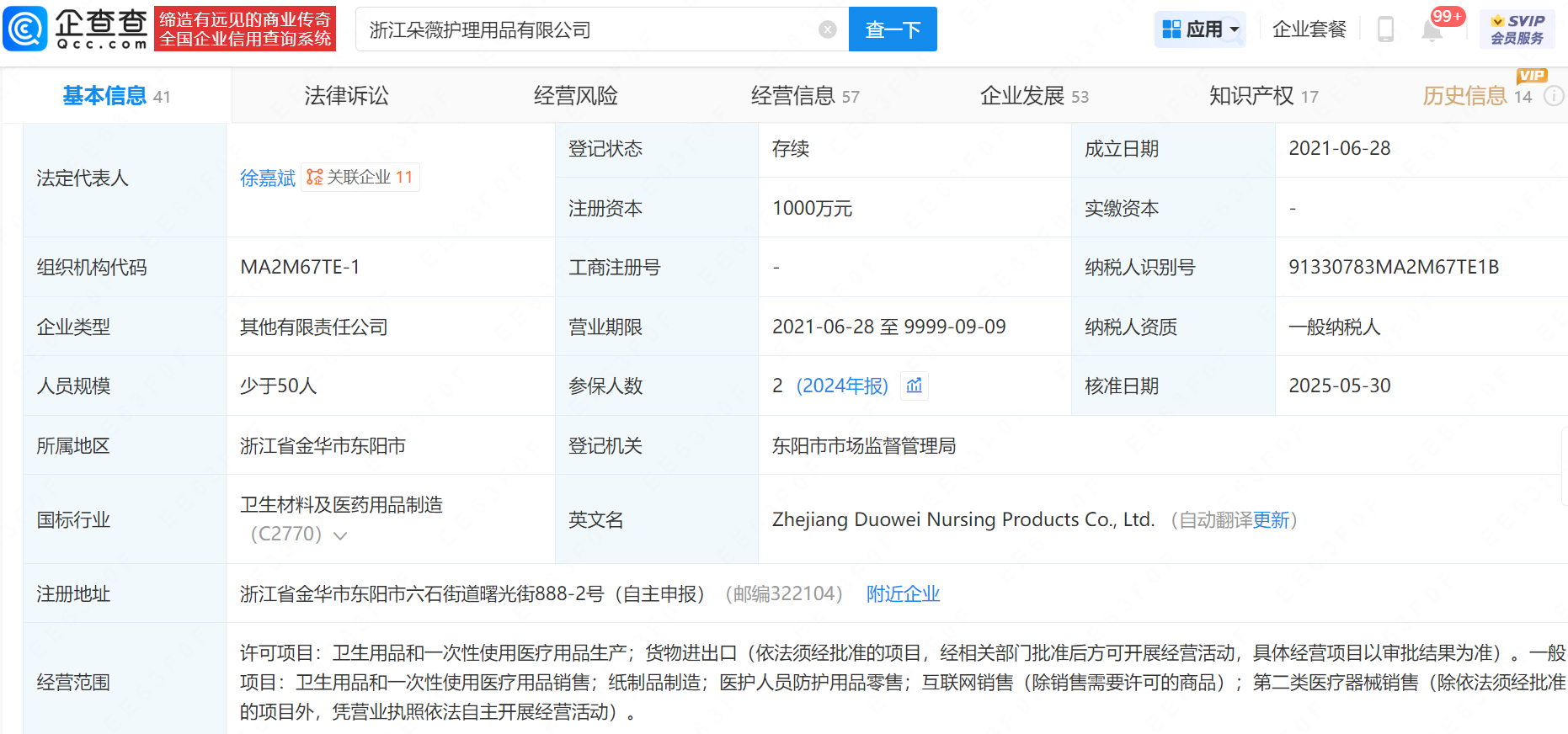
Task: Select the establishment date 2021-06-28
Action: (1340, 148)
